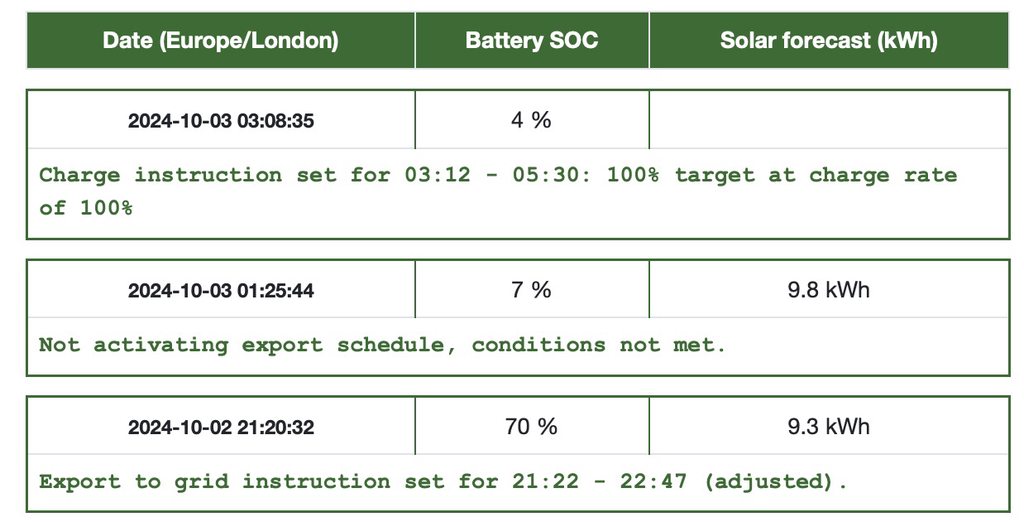
Task: Click the "of 100%" wrapped text line
Action: click(x=86, y=208)
